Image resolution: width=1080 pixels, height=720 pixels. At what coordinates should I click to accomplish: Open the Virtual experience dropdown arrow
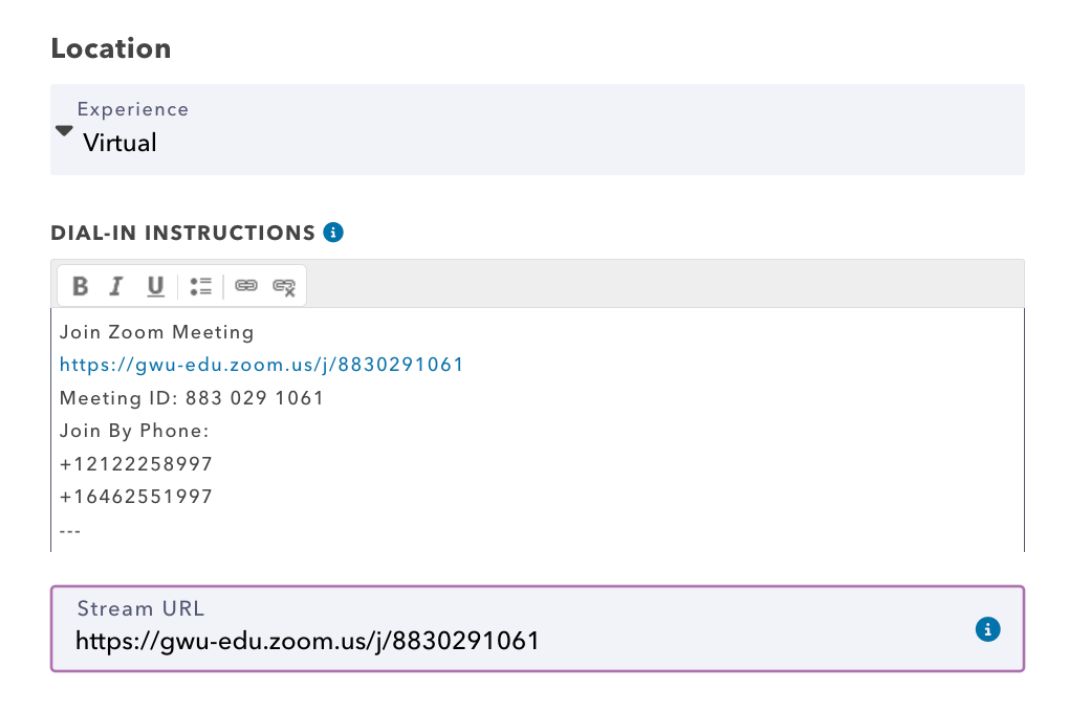pos(62,131)
